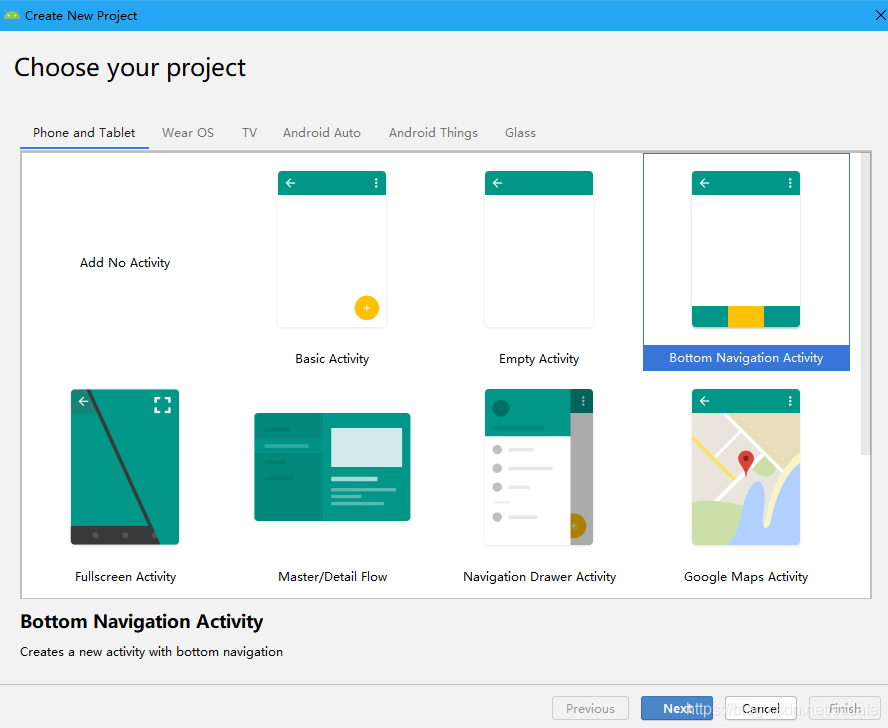888x728 pixels.
Task: Click the highlighted Bottom Navigation Activity label
Action: pos(746,358)
